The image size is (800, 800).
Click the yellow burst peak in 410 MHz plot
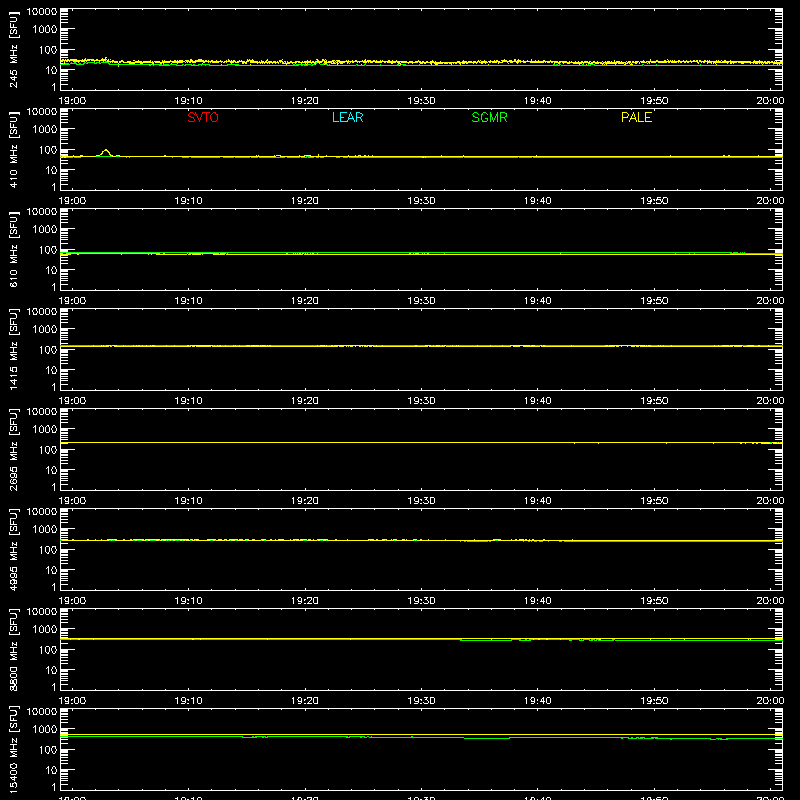click(106, 151)
